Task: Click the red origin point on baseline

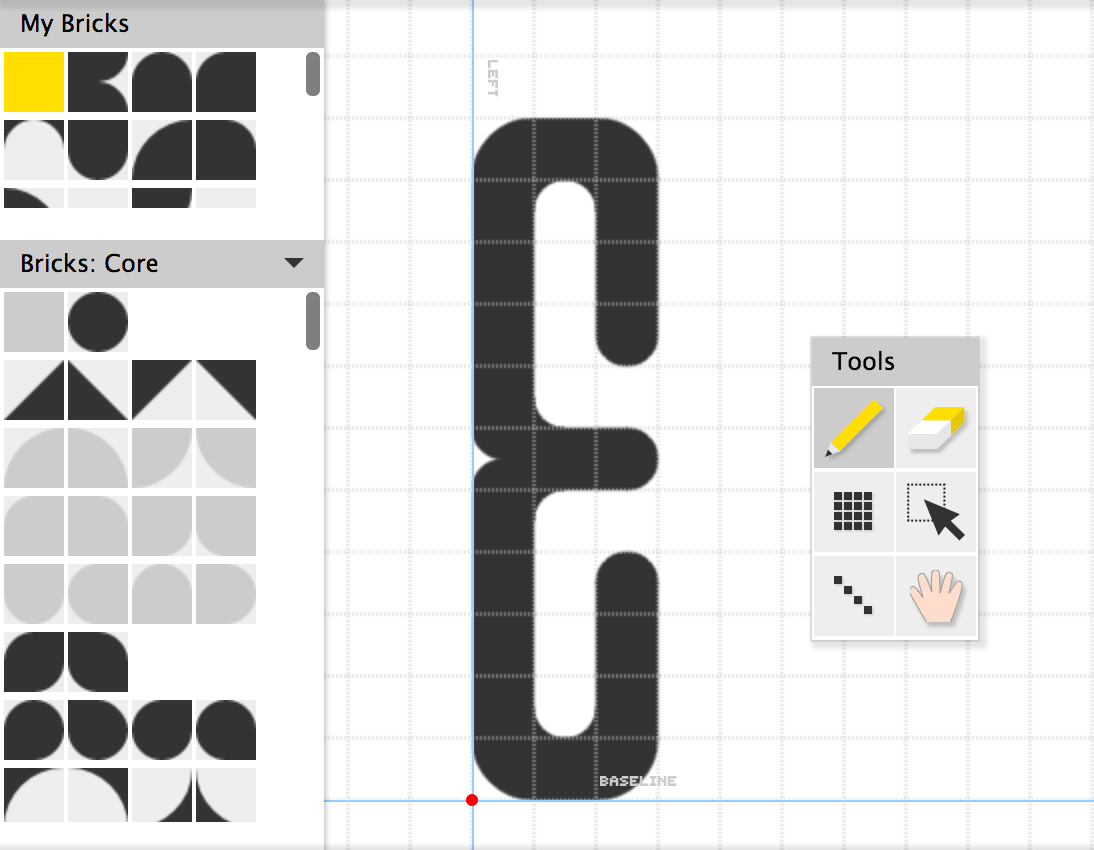Action: [x=472, y=800]
